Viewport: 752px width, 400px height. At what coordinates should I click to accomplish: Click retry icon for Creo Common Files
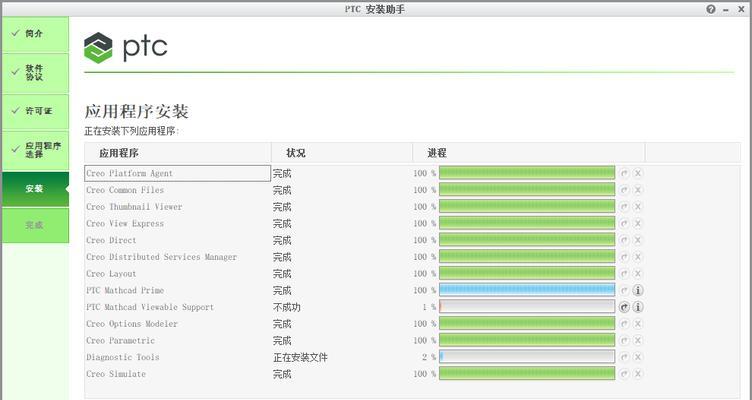click(624, 190)
